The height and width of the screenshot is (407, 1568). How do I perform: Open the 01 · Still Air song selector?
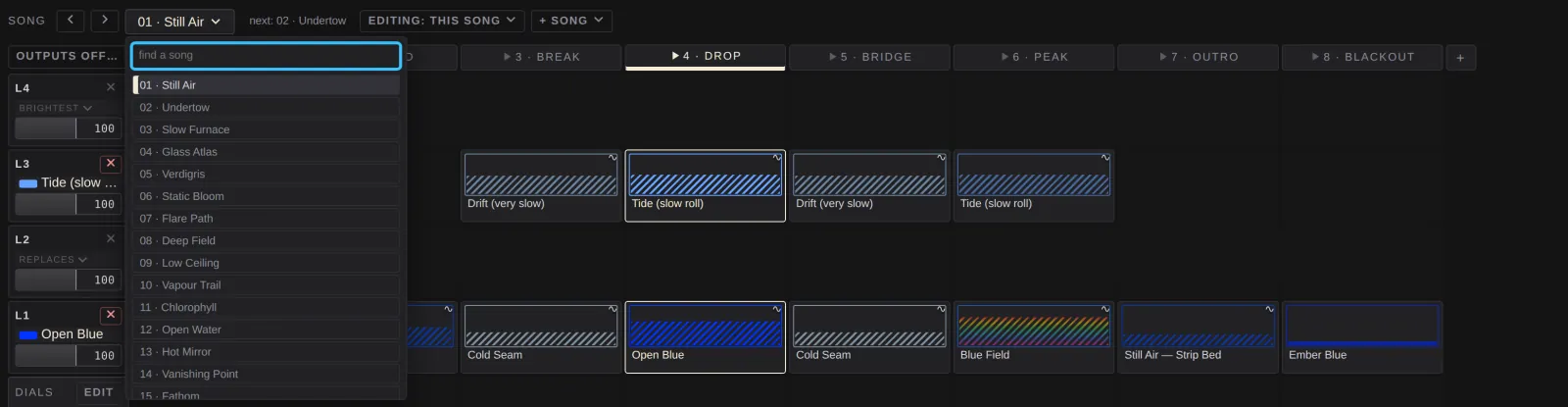tap(179, 22)
